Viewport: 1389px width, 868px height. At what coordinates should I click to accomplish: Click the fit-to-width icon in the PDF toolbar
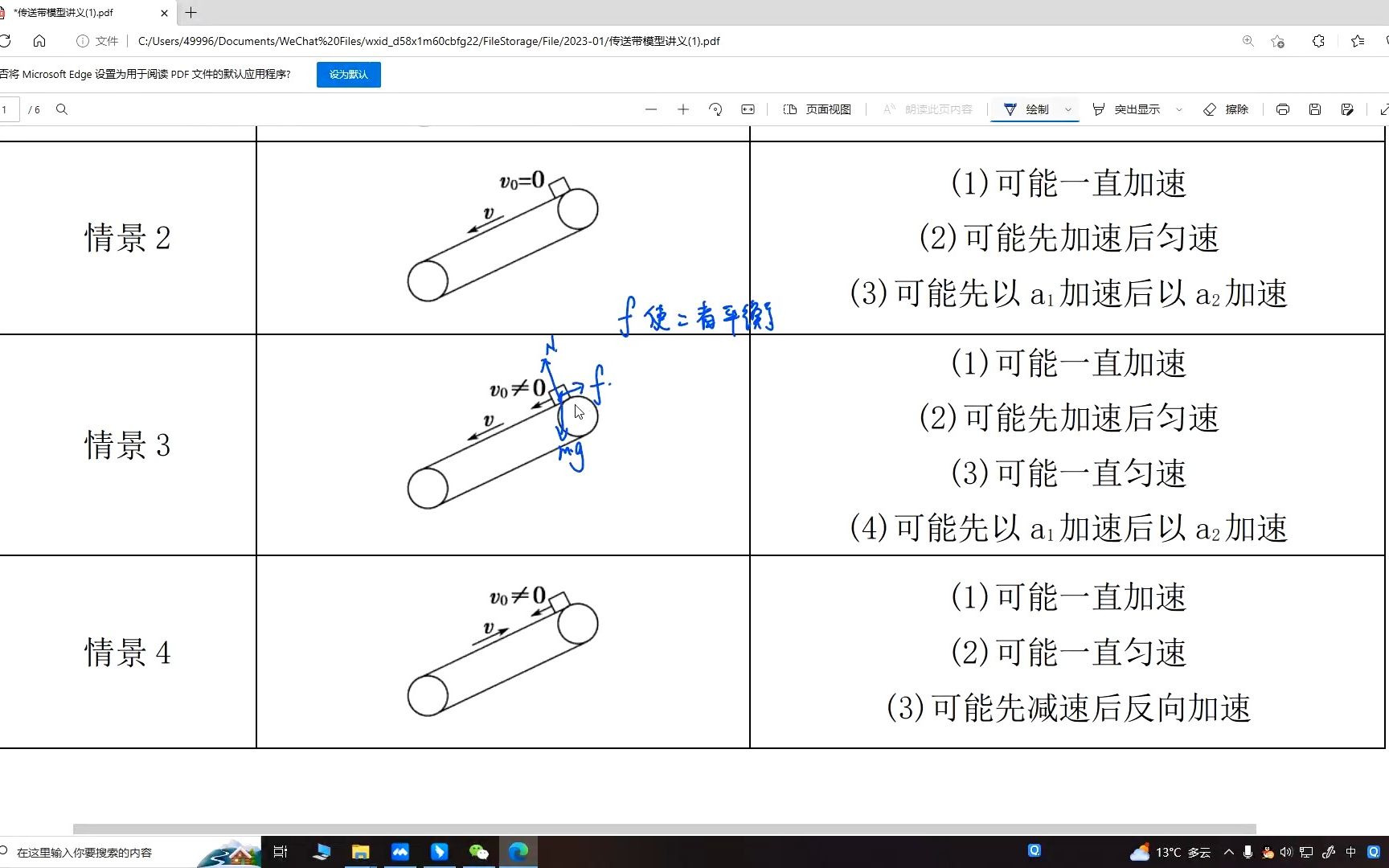pyautogui.click(x=747, y=108)
